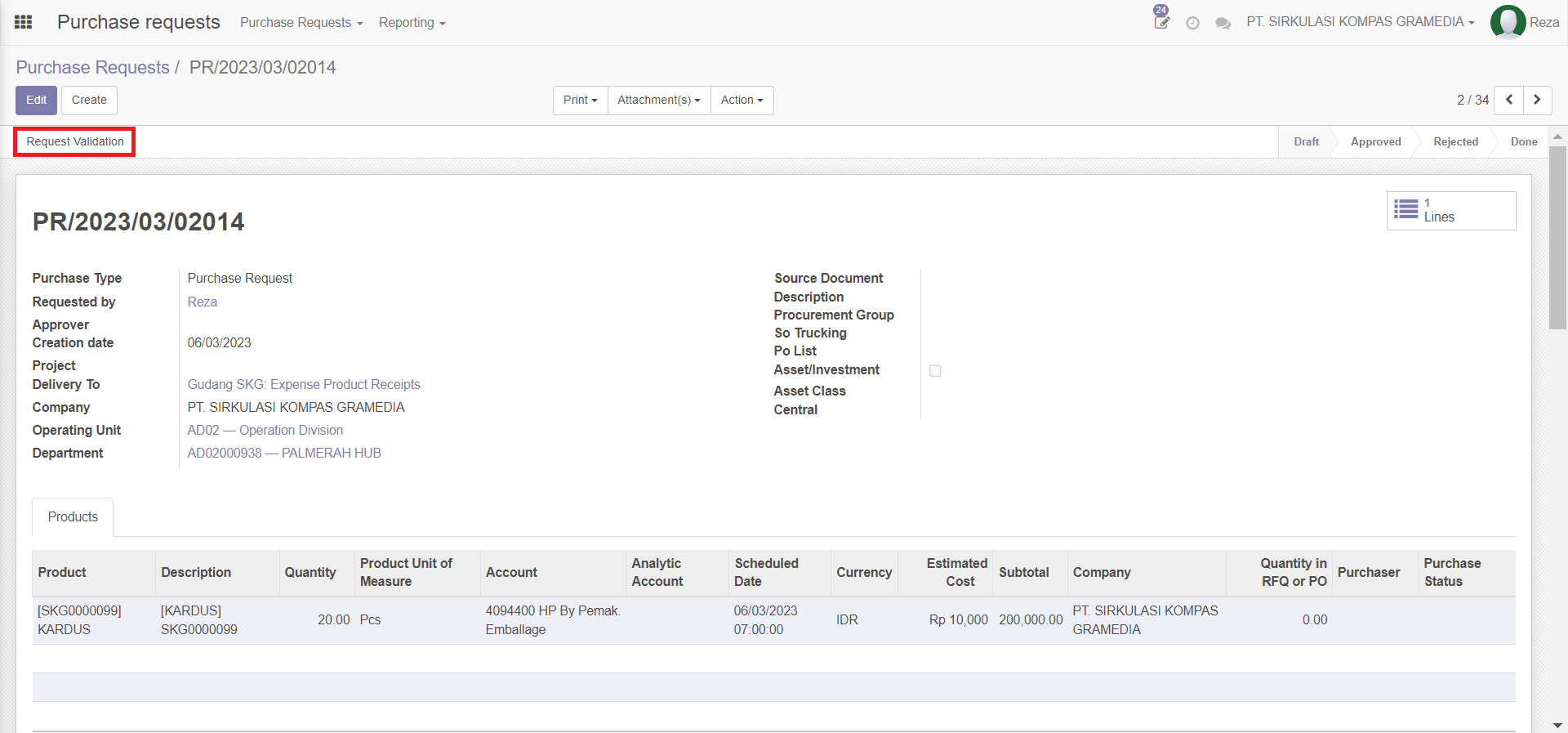1568x733 pixels.
Task: Click the Edit button
Action: click(37, 101)
